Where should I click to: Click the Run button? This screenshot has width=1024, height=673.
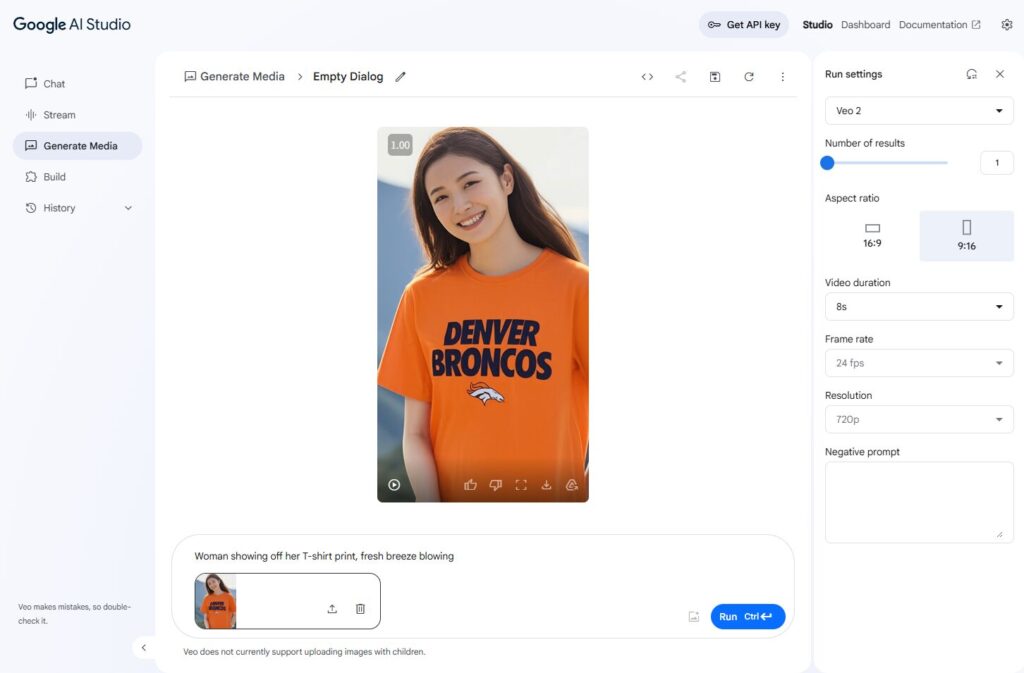(748, 617)
